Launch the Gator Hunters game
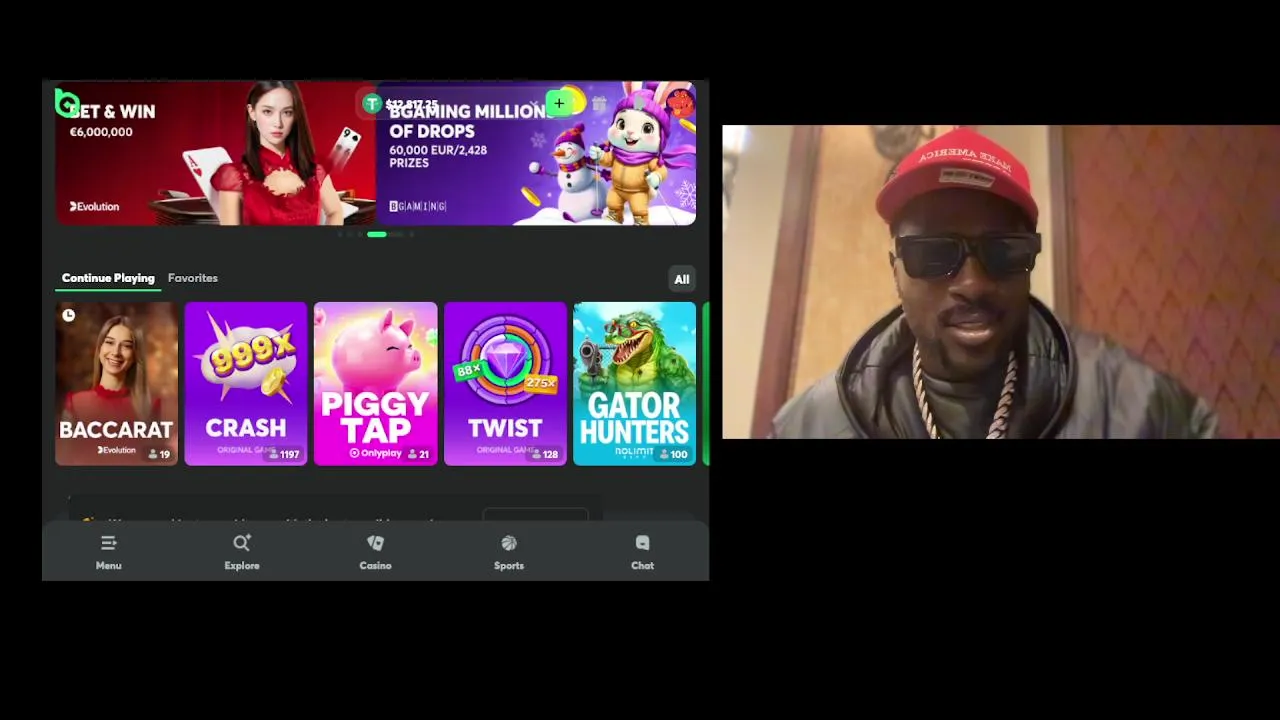This screenshot has height=720, width=1280. click(635, 384)
